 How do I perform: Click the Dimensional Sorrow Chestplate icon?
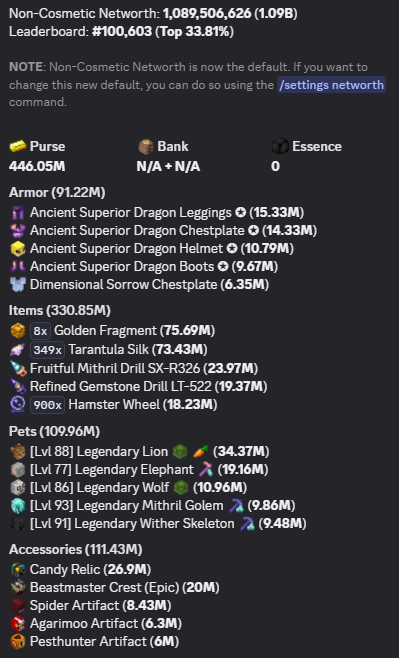pyautogui.click(x=18, y=285)
